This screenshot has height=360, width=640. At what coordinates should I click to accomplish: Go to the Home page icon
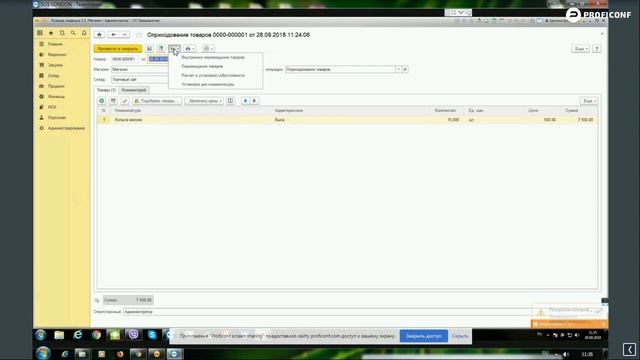pyautogui.click(x=99, y=35)
